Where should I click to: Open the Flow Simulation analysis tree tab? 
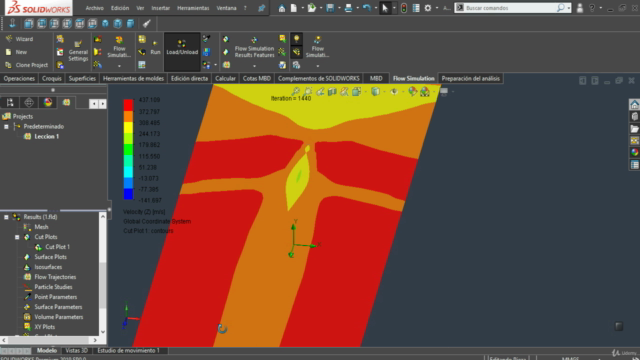tap(66, 102)
